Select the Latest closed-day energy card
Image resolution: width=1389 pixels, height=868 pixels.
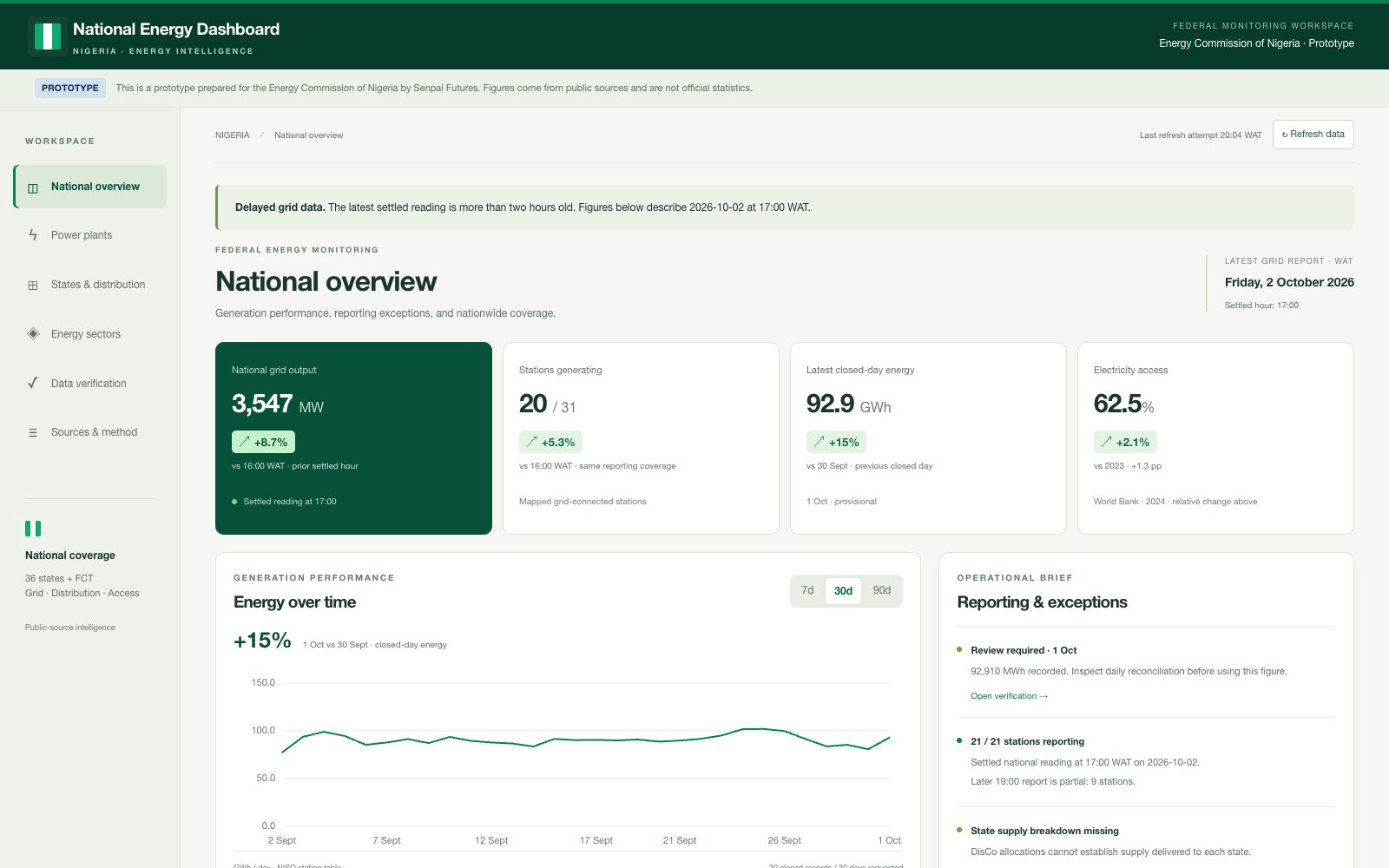pos(928,438)
